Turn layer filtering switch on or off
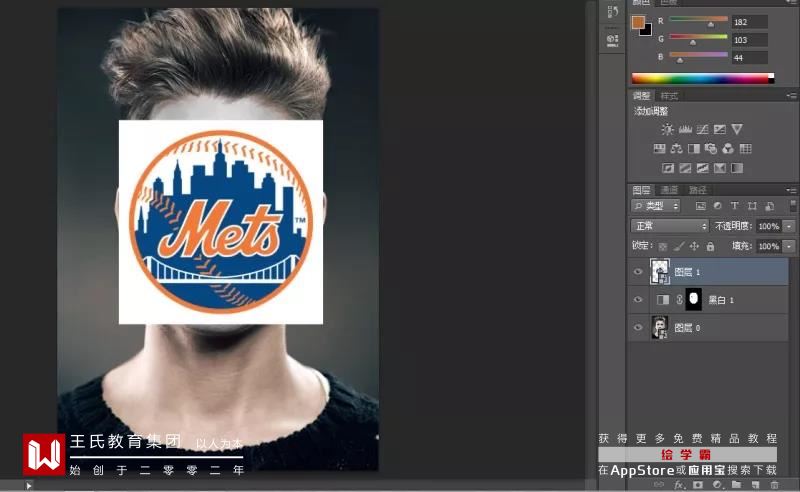Screen dimensions: 800x492 (x=792, y=206)
